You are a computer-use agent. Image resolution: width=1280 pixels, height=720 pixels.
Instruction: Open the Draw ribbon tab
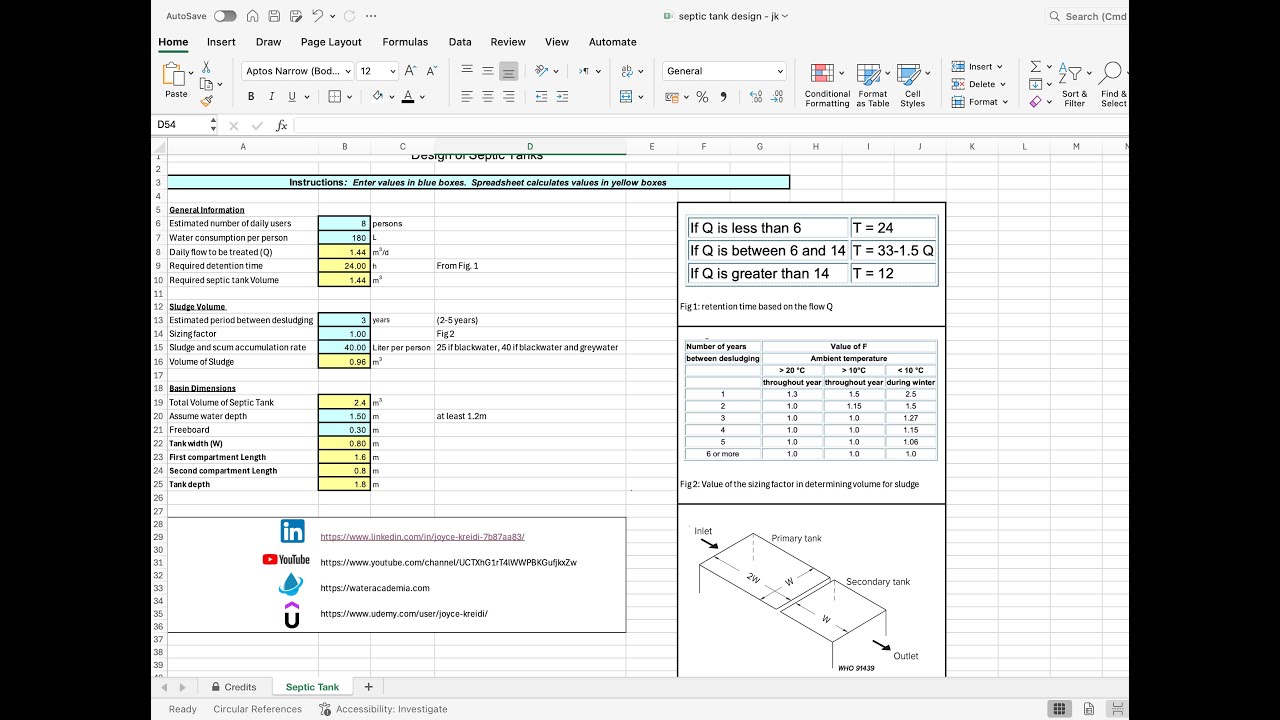click(x=268, y=42)
